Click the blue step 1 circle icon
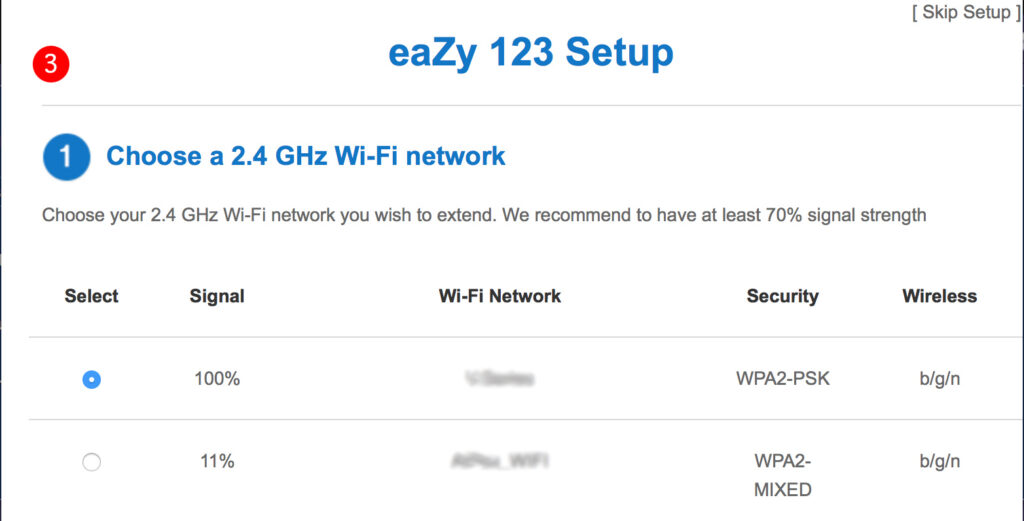The width and height of the screenshot is (1024, 521). tap(66, 157)
